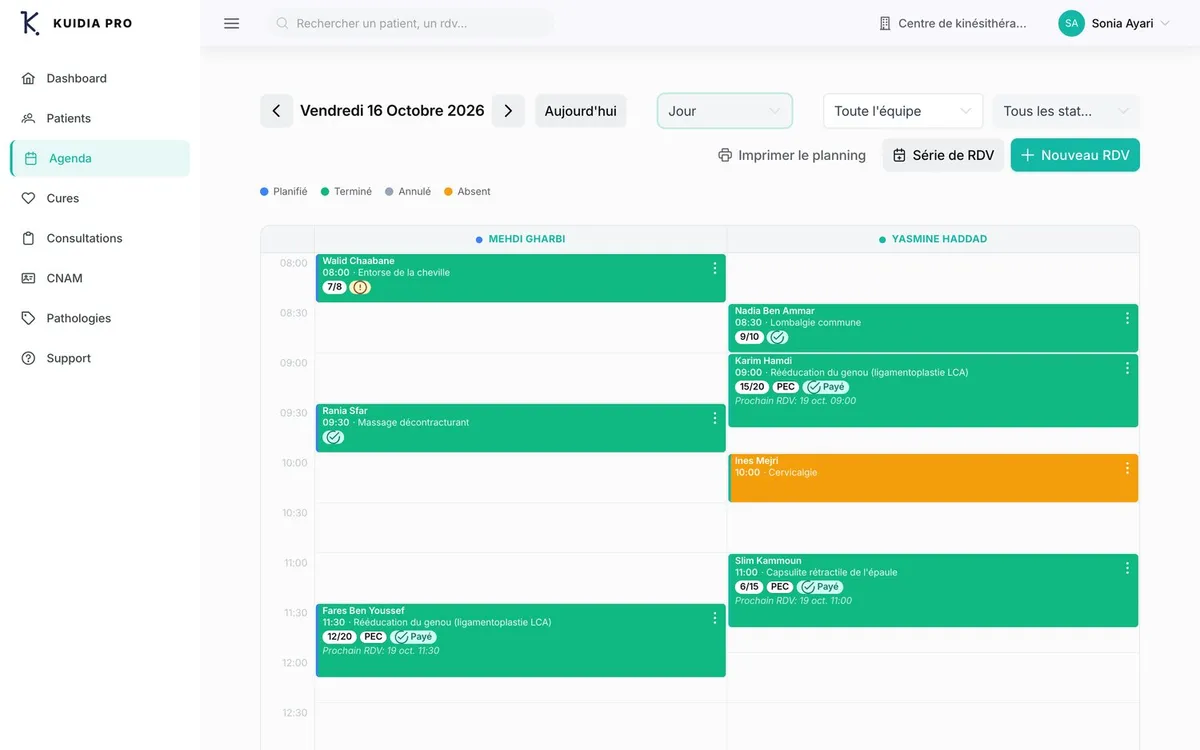The height and width of the screenshot is (750, 1200).
Task: Click the Cures heart icon in sidebar
Action: pos(28,198)
